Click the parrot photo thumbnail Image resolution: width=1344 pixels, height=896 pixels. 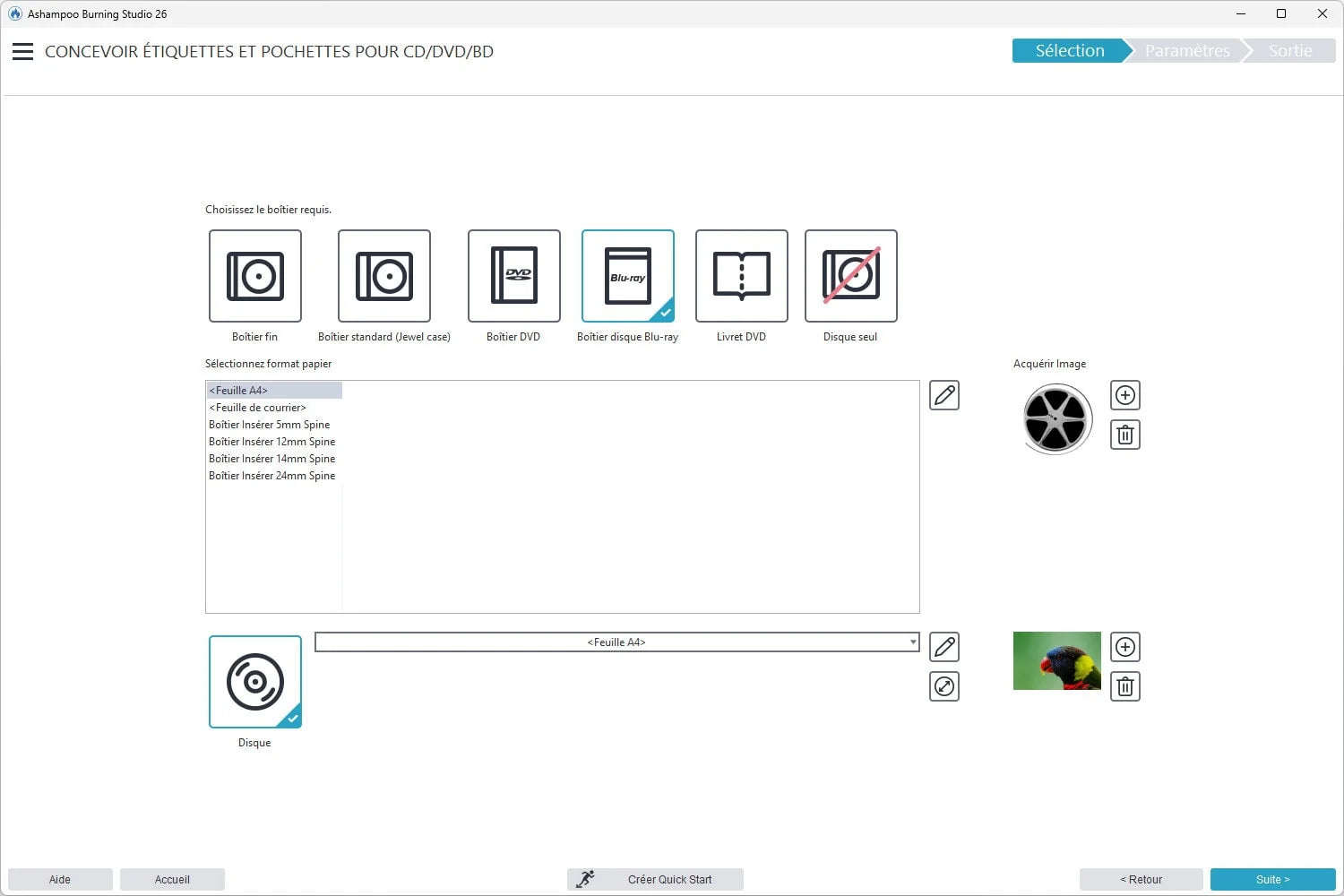(1057, 660)
